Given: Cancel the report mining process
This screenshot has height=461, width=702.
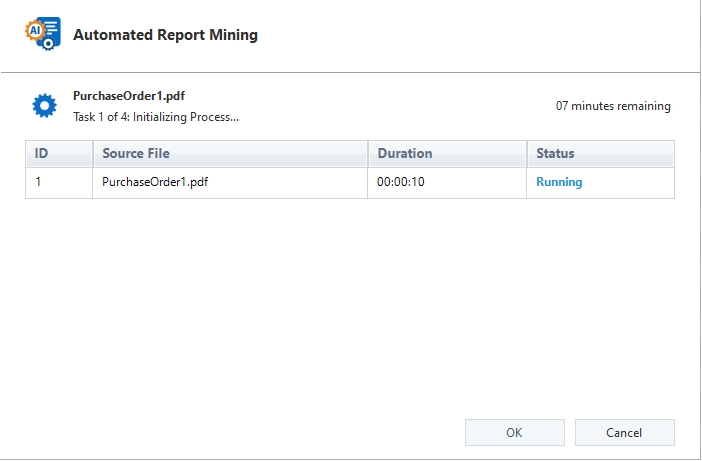Looking at the screenshot, I should tap(624, 432).
